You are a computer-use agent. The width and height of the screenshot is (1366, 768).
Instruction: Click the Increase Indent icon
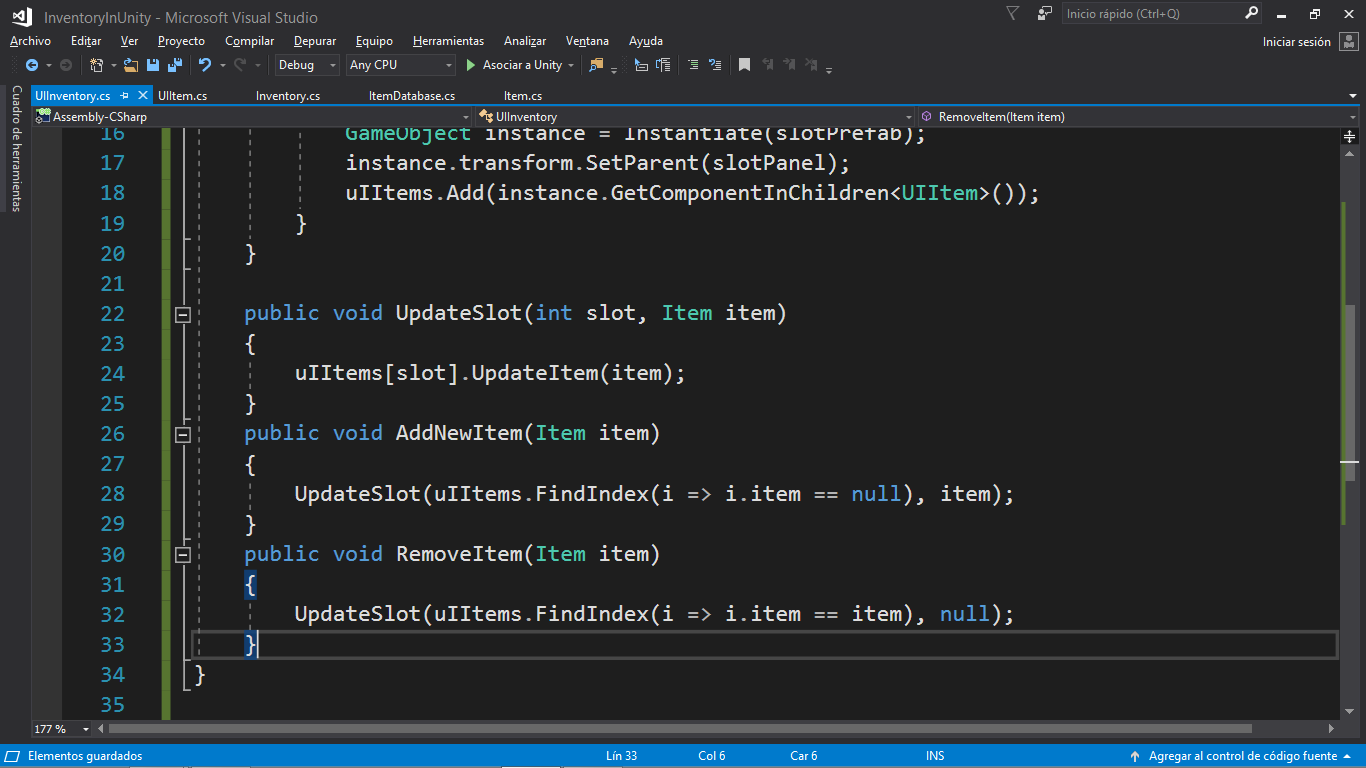(663, 65)
